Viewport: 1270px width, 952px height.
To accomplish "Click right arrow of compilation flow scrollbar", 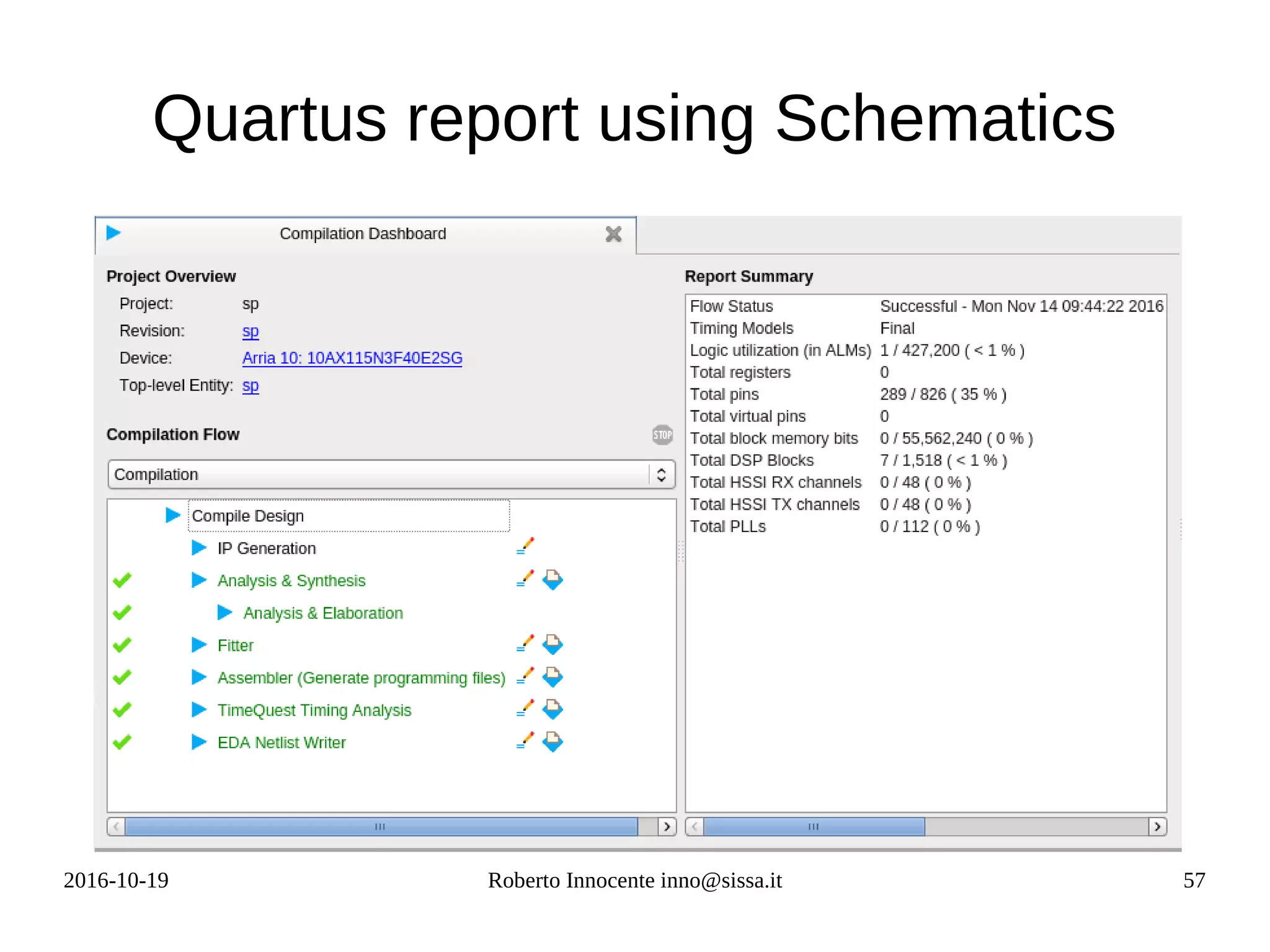I will pos(667,826).
